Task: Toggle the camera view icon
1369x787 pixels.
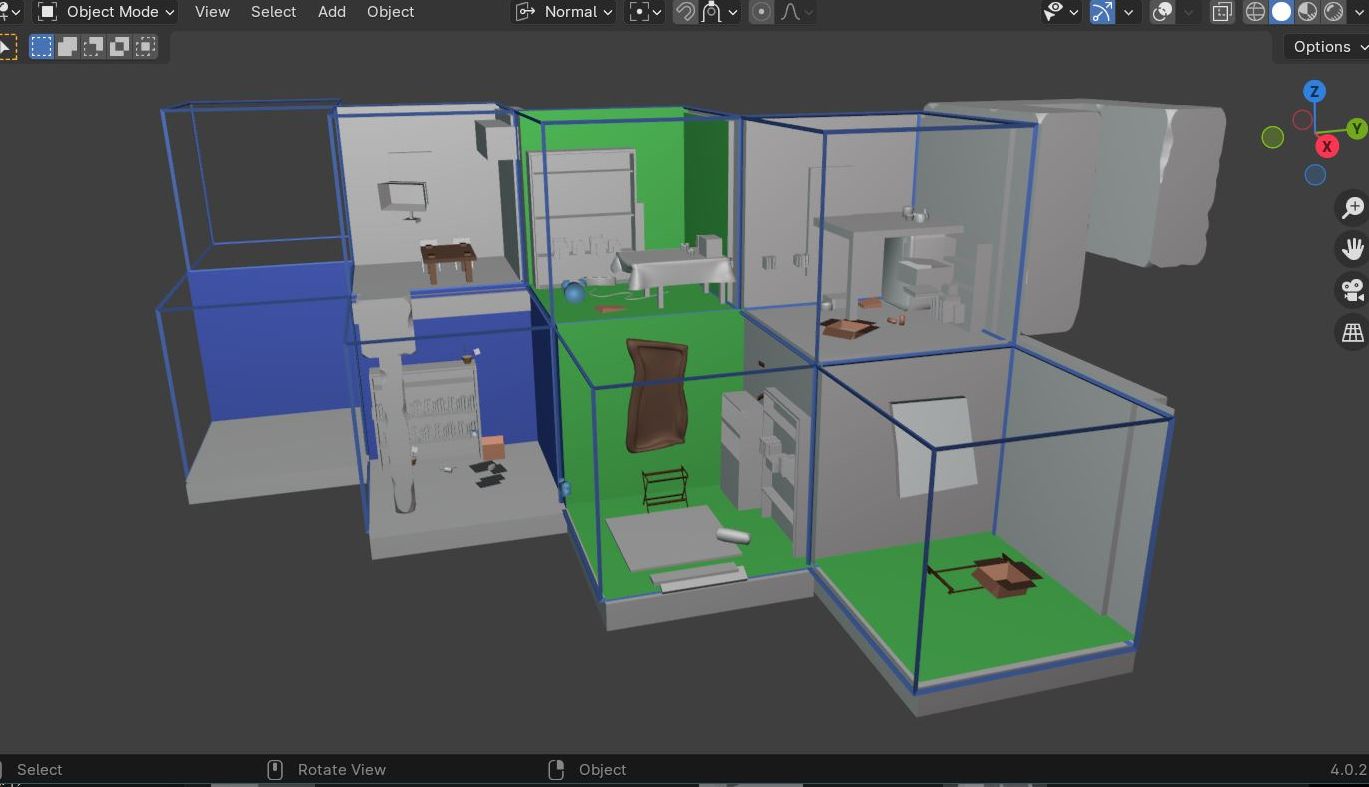Action: pos(1352,290)
